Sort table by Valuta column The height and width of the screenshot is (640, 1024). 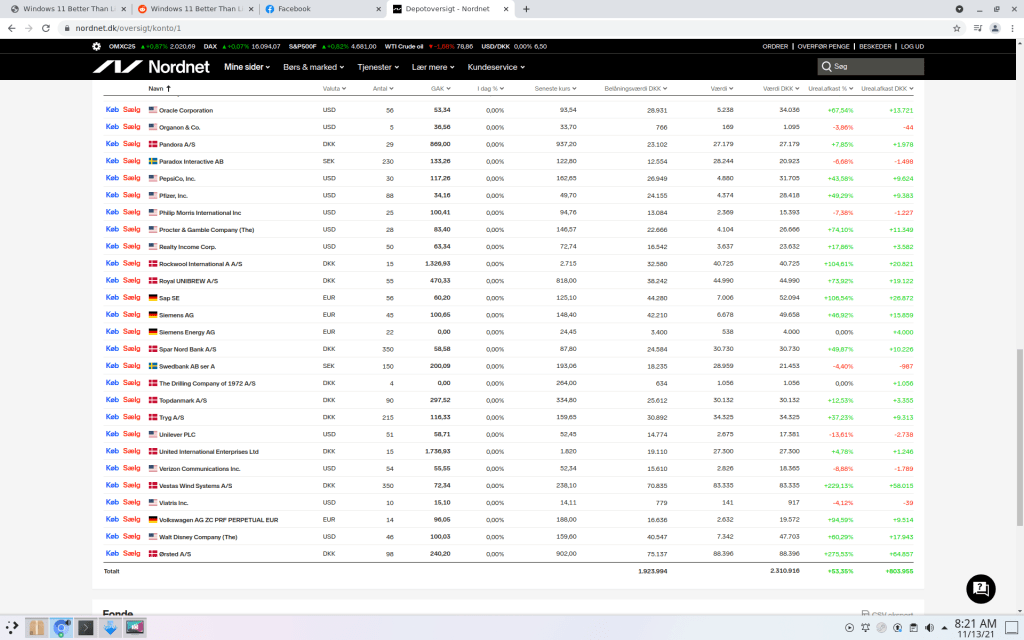[x=332, y=89]
